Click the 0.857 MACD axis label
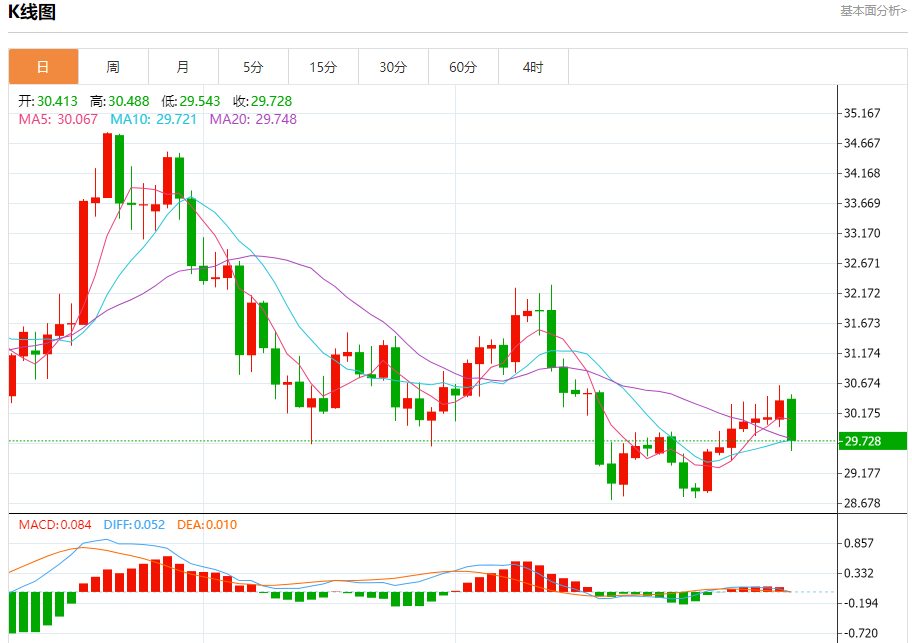 click(858, 543)
